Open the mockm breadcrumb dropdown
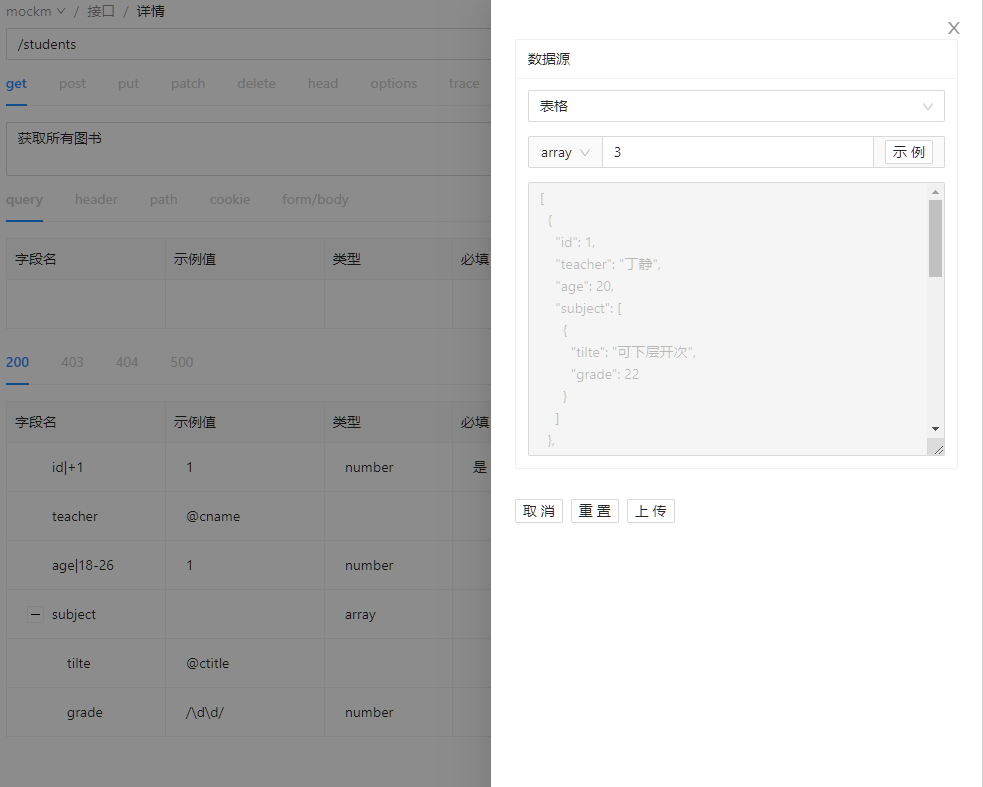Image resolution: width=983 pixels, height=787 pixels. (36, 12)
